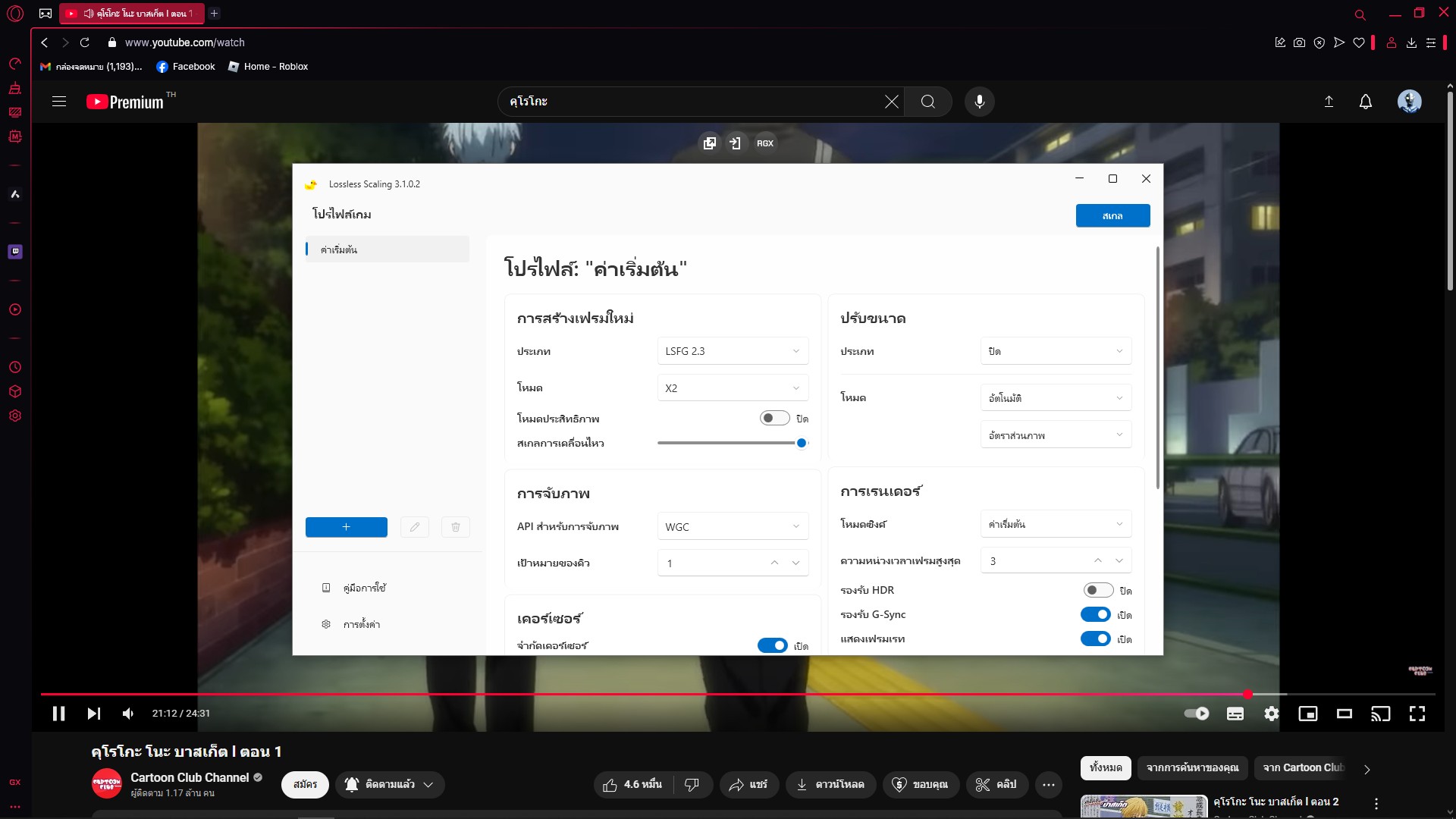Click the edit profile pencil icon
Viewport: 1456px width, 819px height.
[x=415, y=527]
